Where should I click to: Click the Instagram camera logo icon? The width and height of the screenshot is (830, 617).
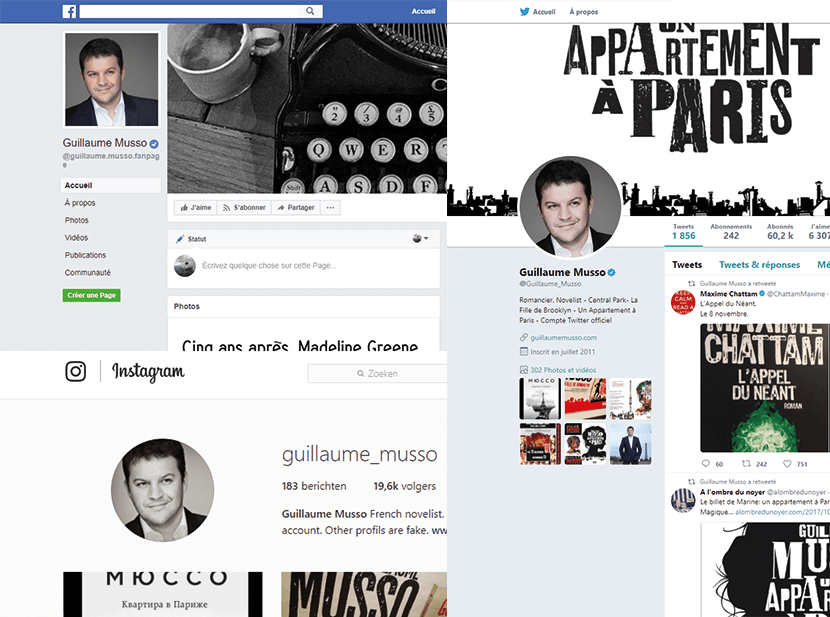[76, 371]
